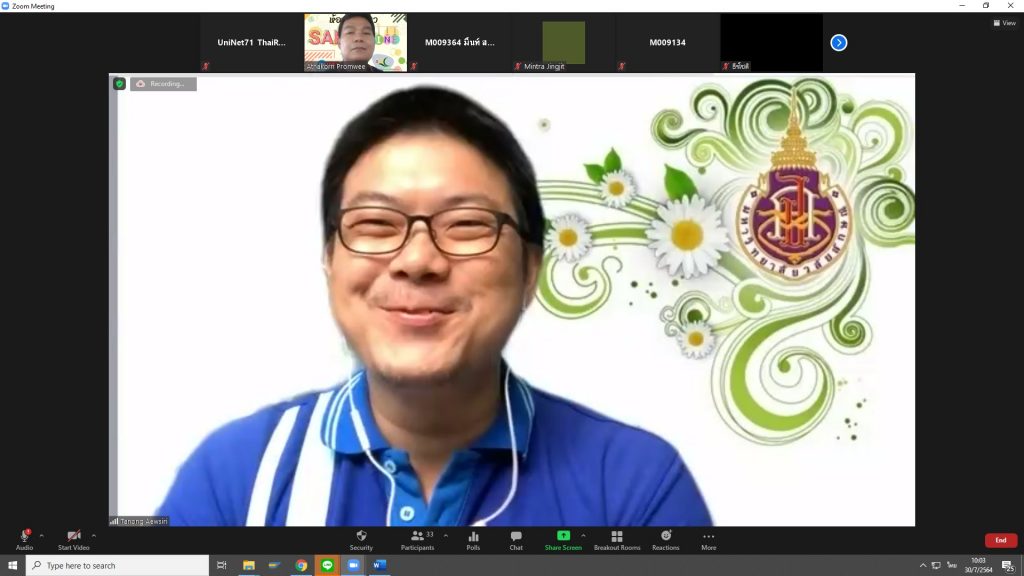Click the red End meeting button

pos(1000,540)
